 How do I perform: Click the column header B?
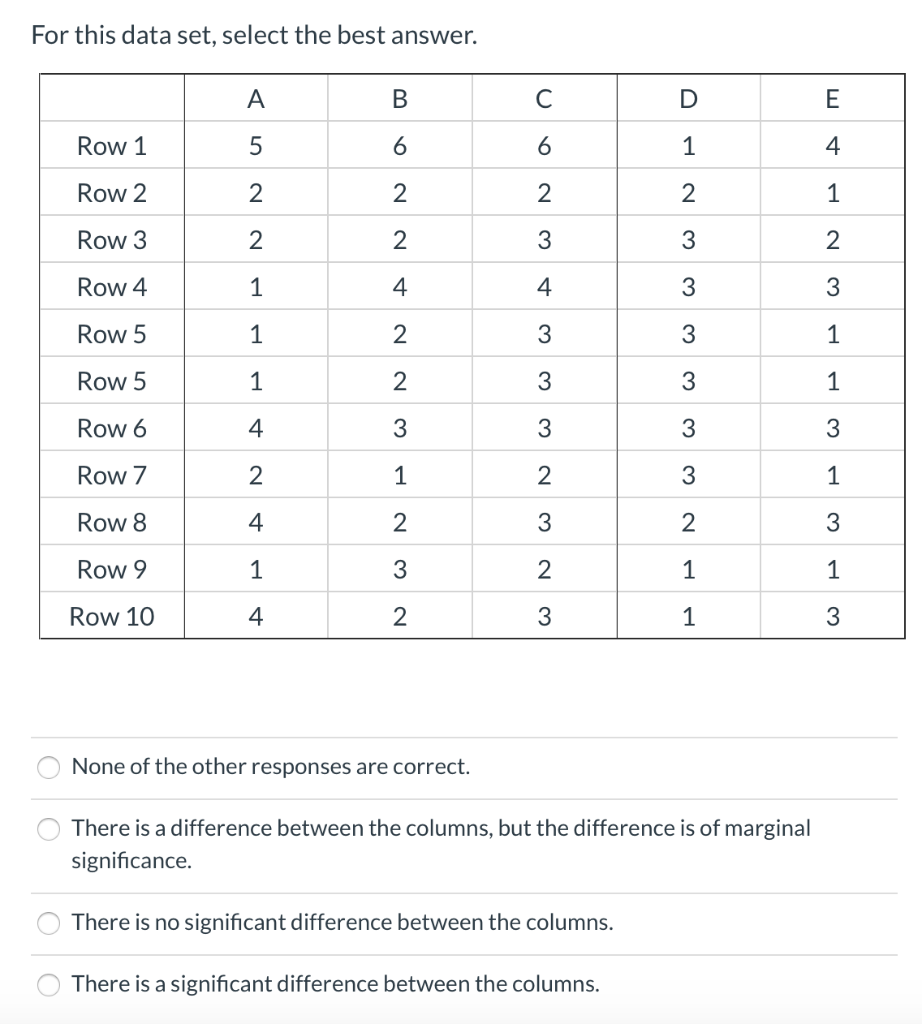point(399,97)
